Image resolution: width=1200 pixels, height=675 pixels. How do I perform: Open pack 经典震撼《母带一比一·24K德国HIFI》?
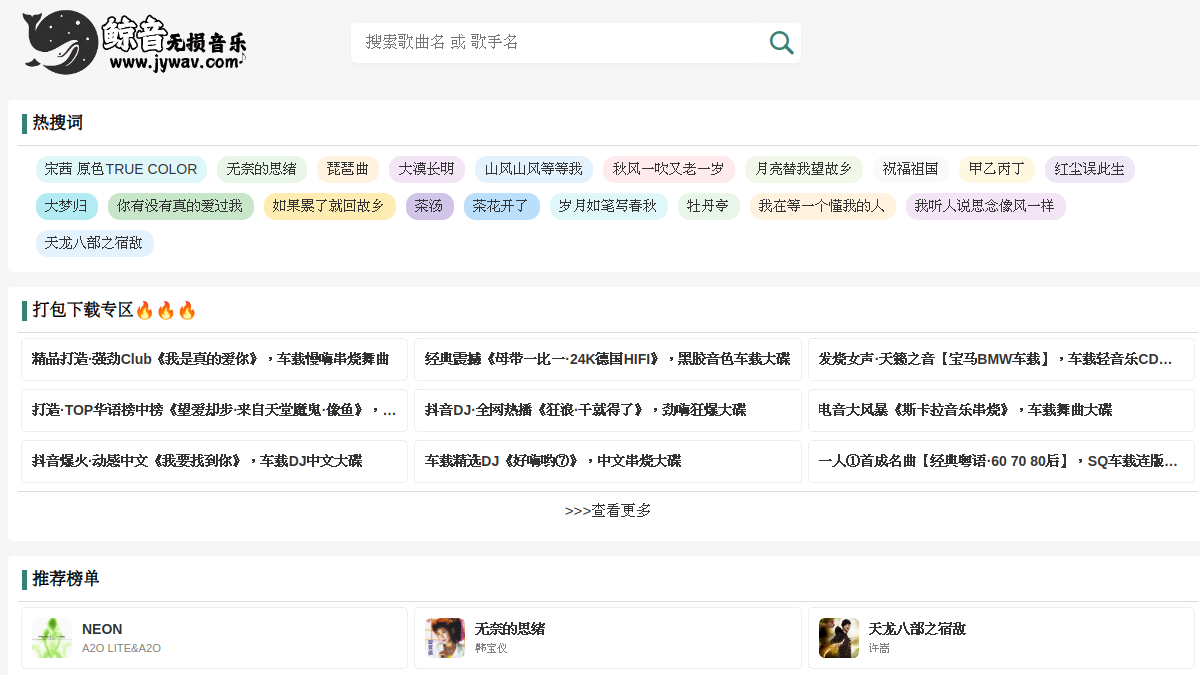pyautogui.click(x=608, y=359)
